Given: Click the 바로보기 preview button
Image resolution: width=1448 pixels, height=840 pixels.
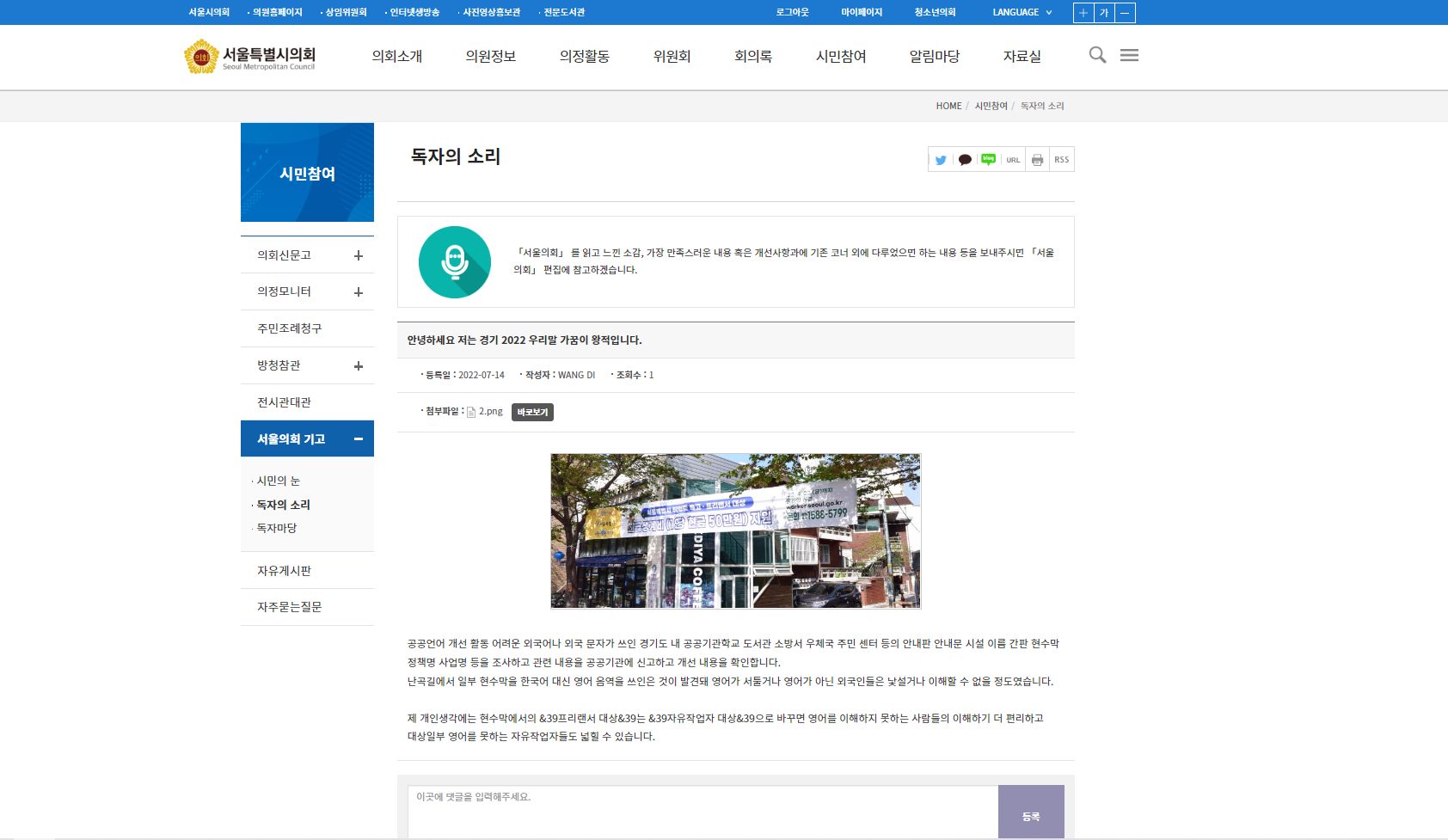Looking at the screenshot, I should coord(532,413).
